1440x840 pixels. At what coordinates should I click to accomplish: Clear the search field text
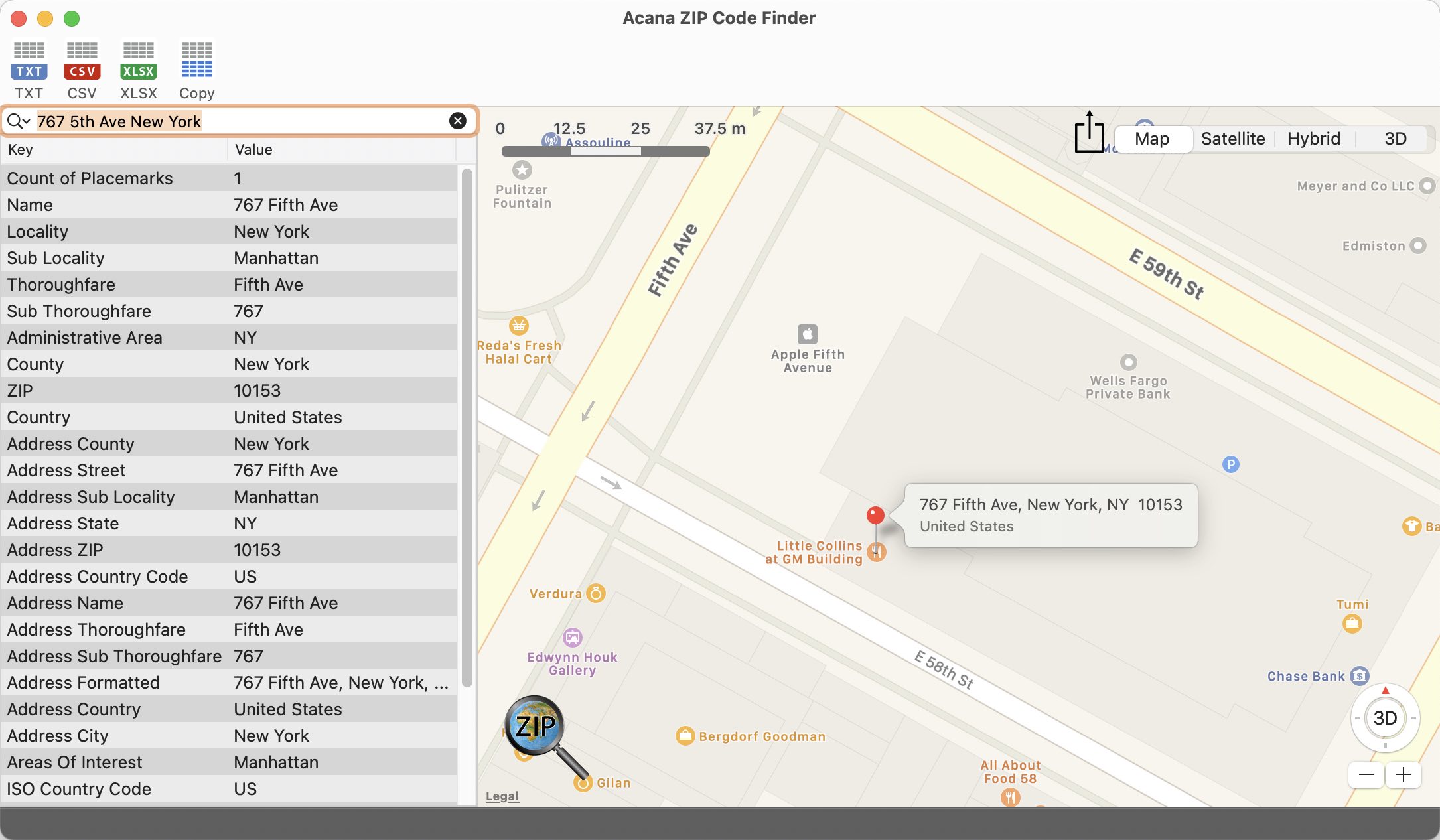[x=458, y=121]
